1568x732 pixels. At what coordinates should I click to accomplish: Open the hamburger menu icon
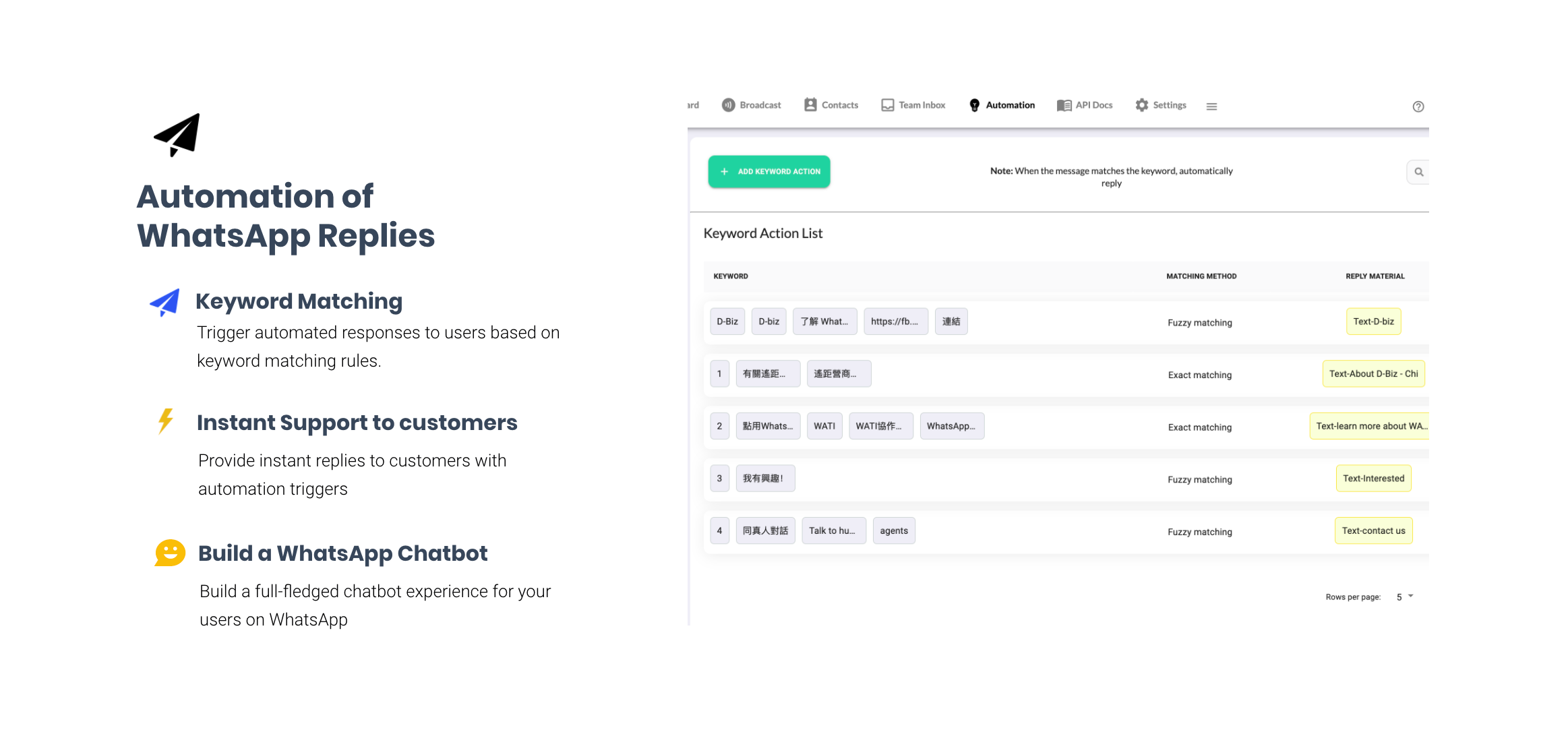click(x=1211, y=106)
